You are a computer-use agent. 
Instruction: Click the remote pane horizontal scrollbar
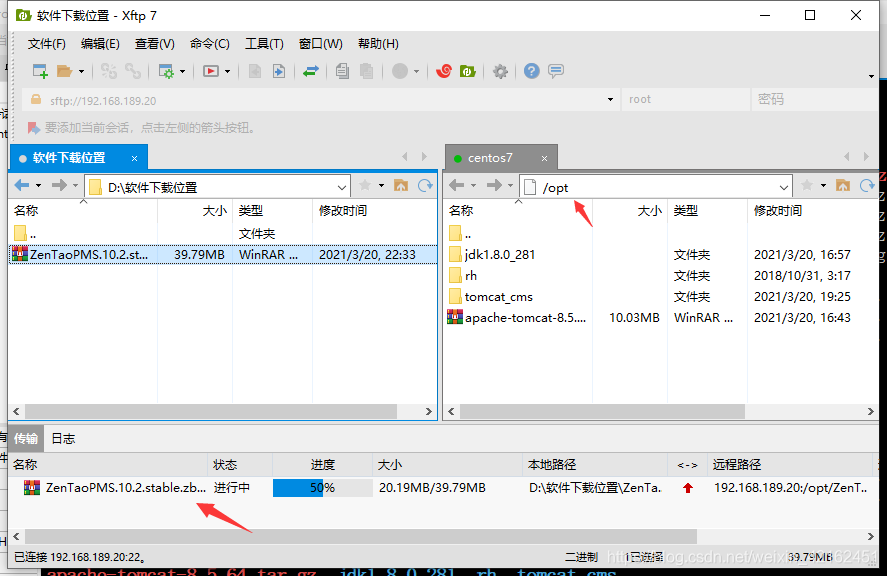602,411
